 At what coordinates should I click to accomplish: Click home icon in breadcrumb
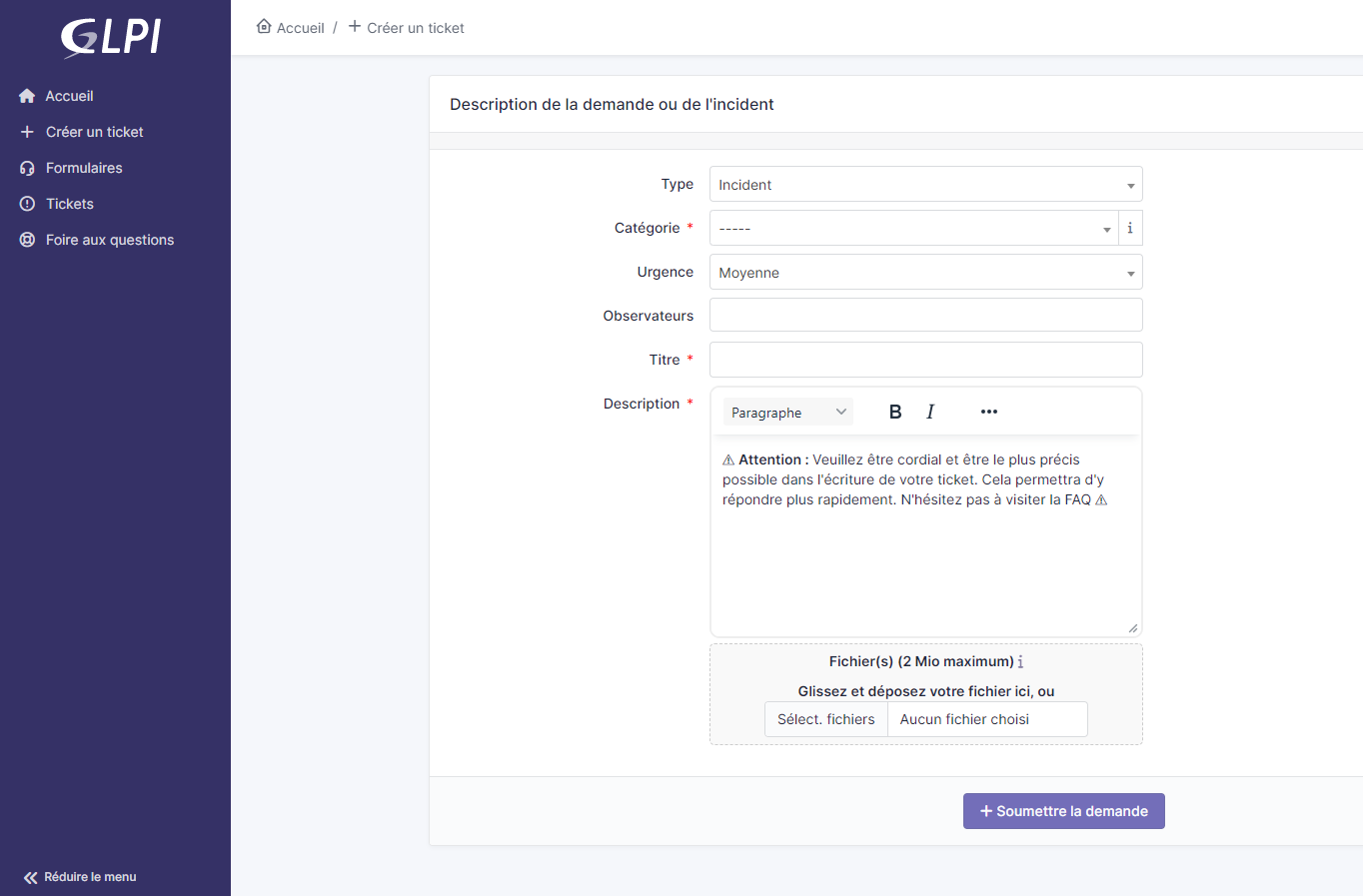pyautogui.click(x=264, y=27)
